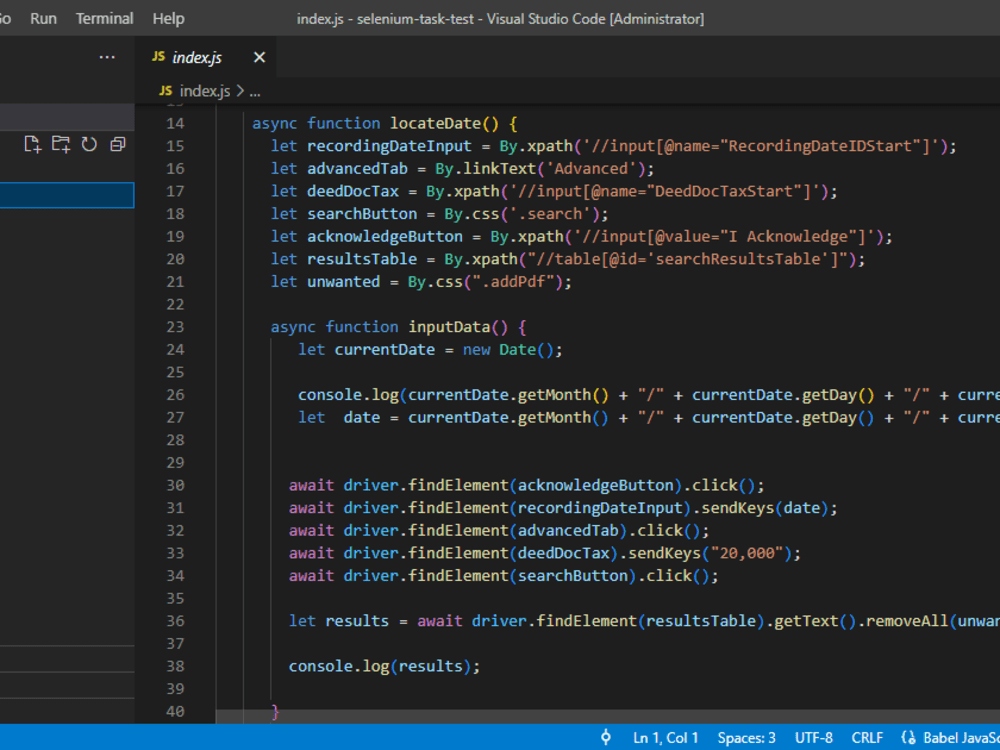Close the index.js editor tab
Image resolution: width=1000 pixels, height=750 pixels.
coord(259,57)
